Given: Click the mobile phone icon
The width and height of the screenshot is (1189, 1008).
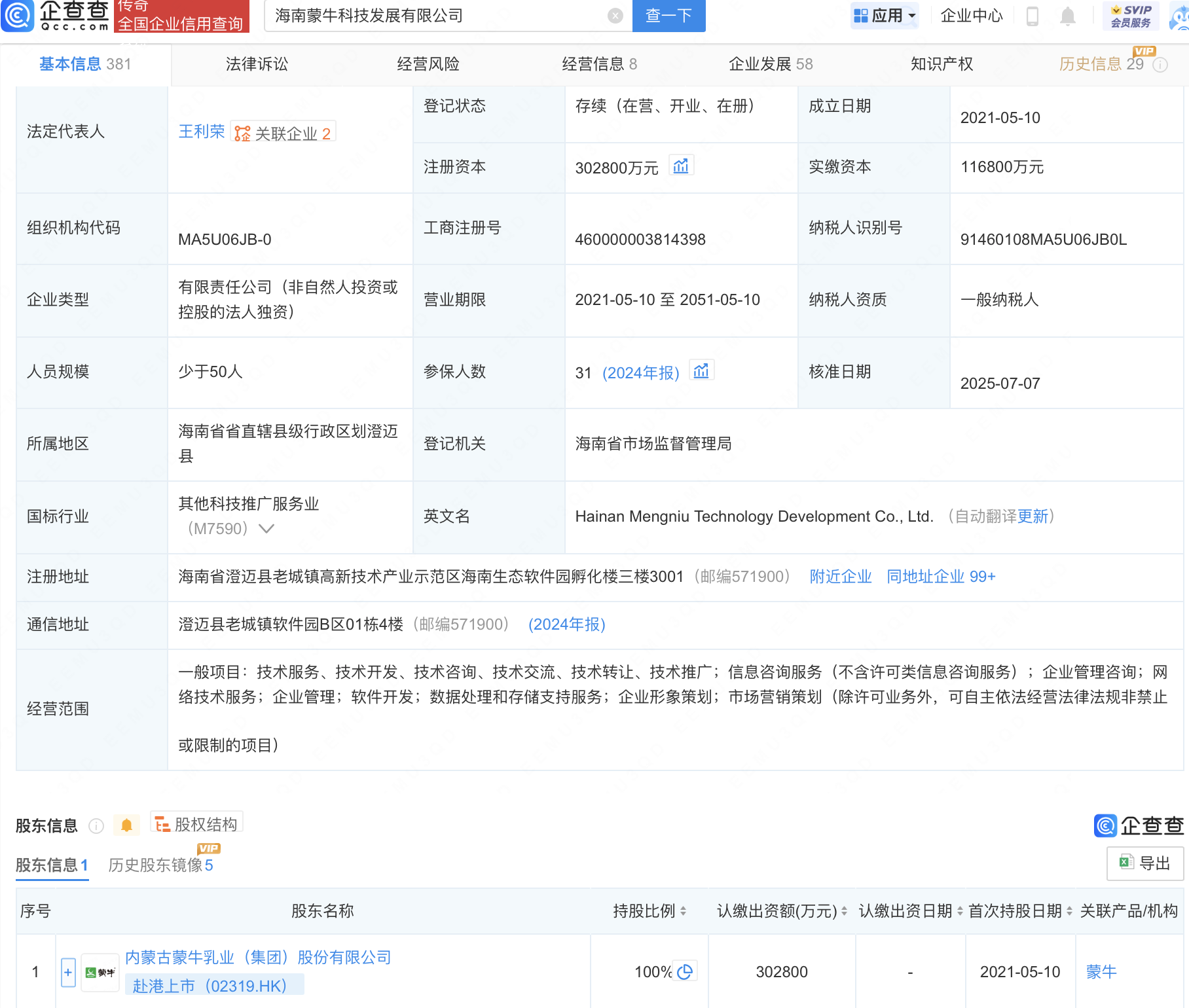Looking at the screenshot, I should coord(1033,16).
